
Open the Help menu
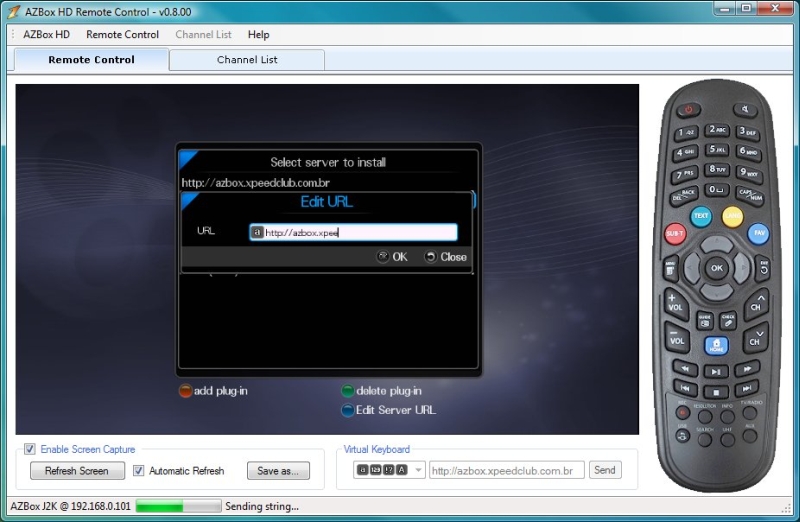click(259, 35)
